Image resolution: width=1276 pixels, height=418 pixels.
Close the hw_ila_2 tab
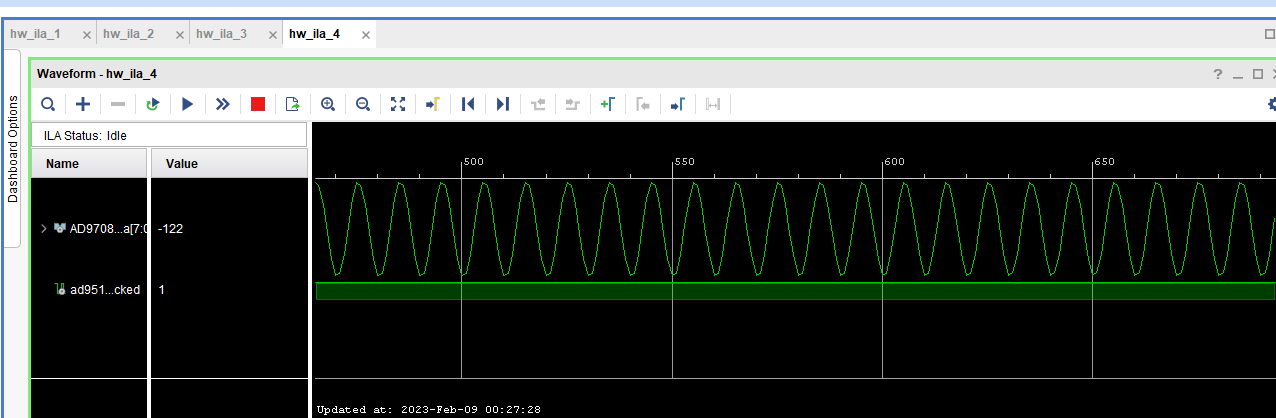pos(180,35)
